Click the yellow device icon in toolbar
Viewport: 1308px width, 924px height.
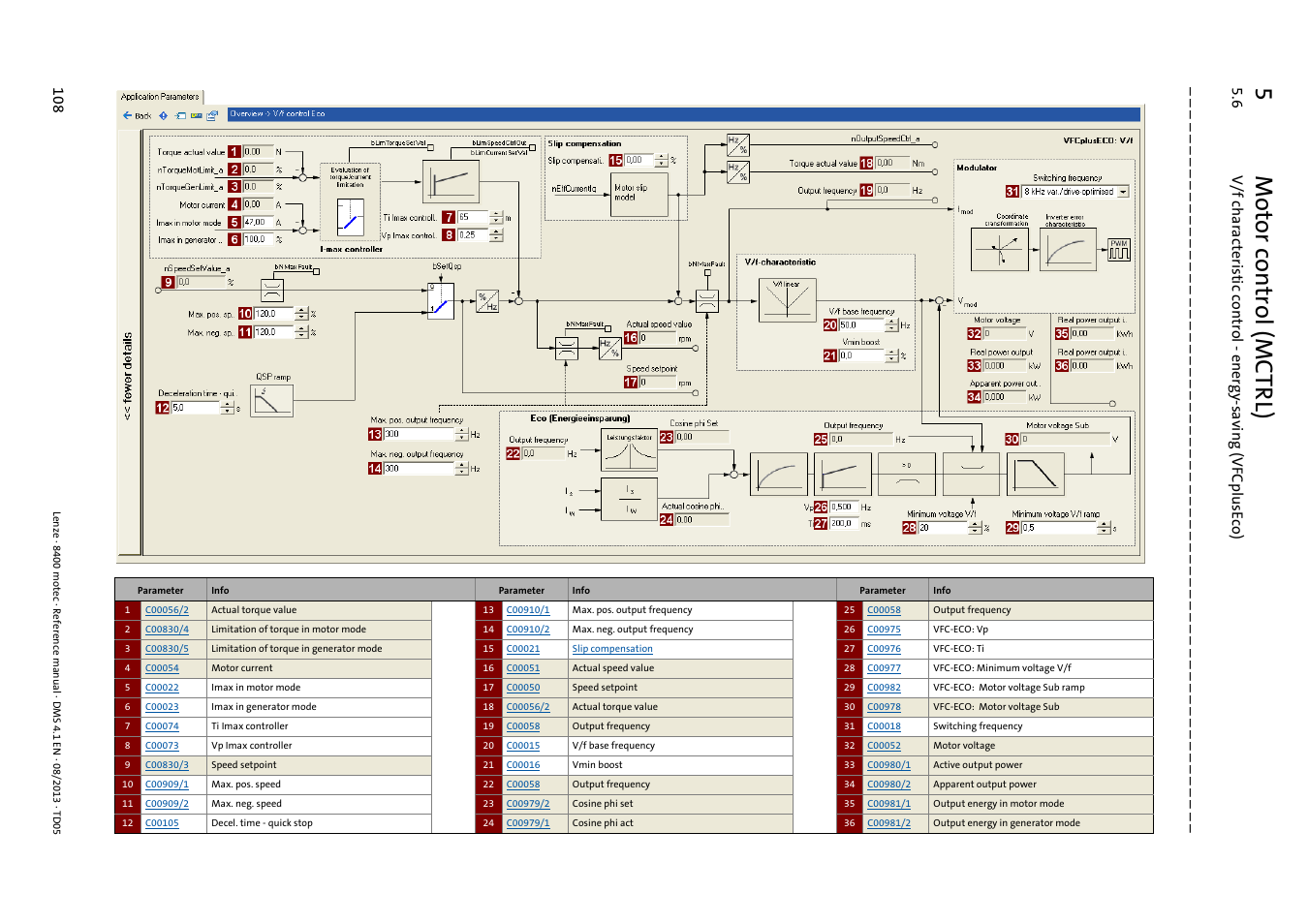(197, 115)
